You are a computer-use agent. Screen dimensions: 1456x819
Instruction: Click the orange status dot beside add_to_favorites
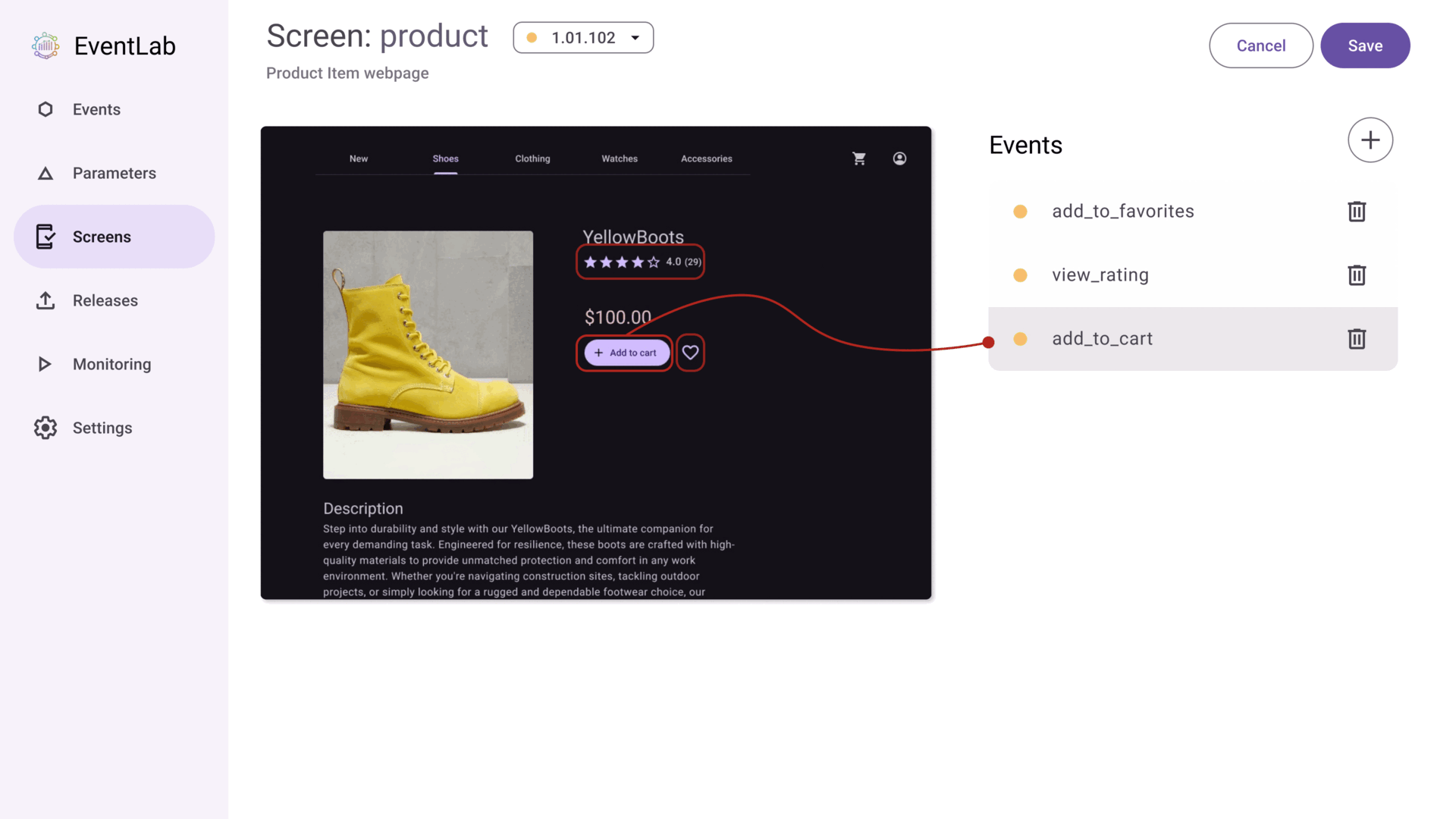click(x=1020, y=212)
